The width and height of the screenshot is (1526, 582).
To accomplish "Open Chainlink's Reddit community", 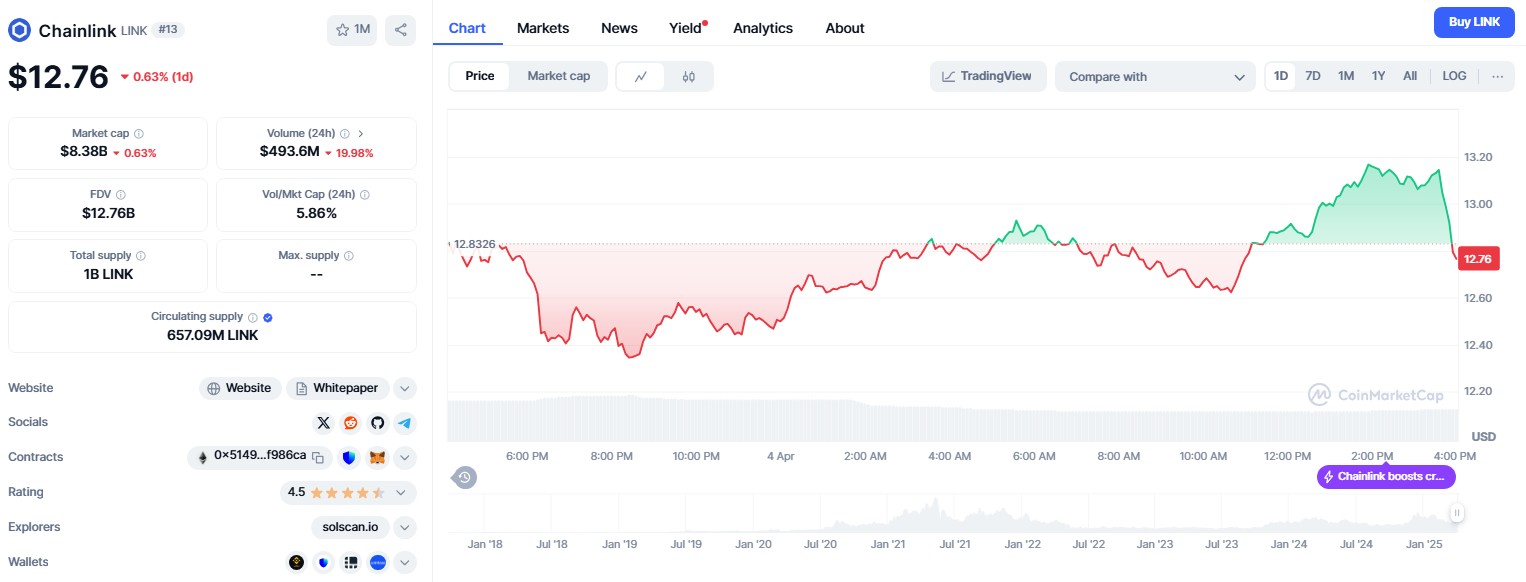I will pyautogui.click(x=350, y=422).
